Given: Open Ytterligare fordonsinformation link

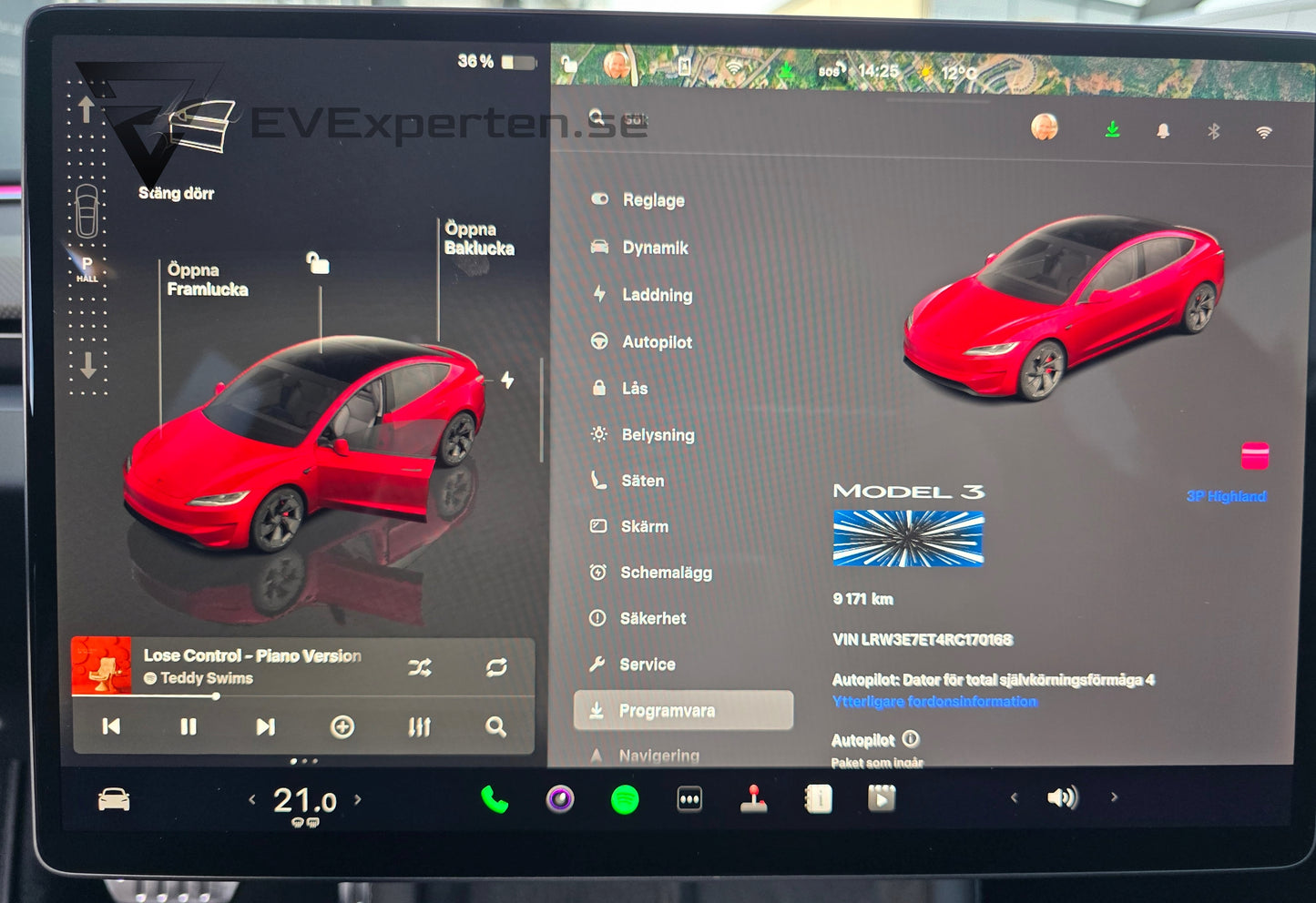Looking at the screenshot, I should tap(934, 701).
